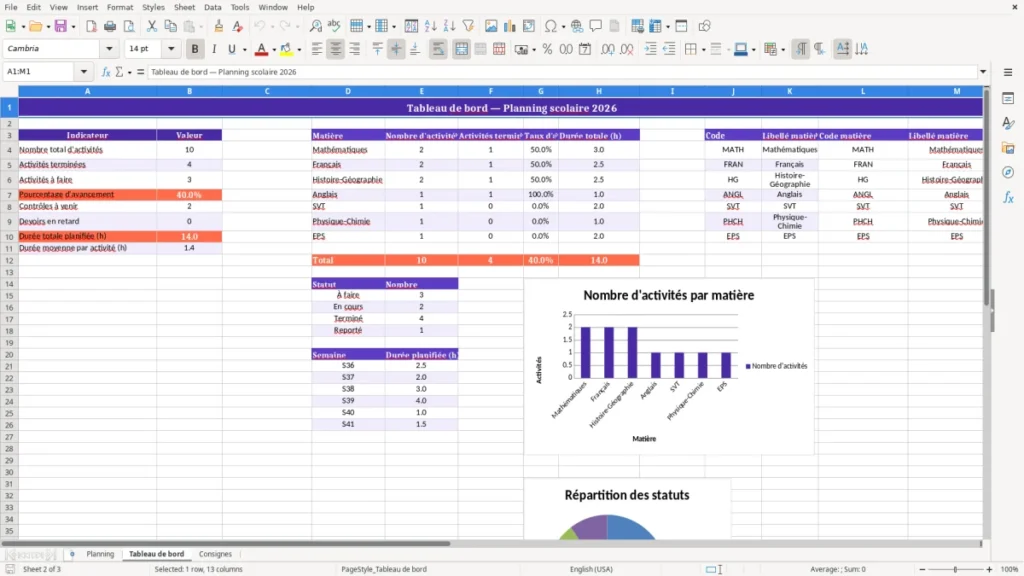Toggle Center Horizontally alignment
Image resolution: width=1024 pixels, height=576 pixels.
(336, 49)
